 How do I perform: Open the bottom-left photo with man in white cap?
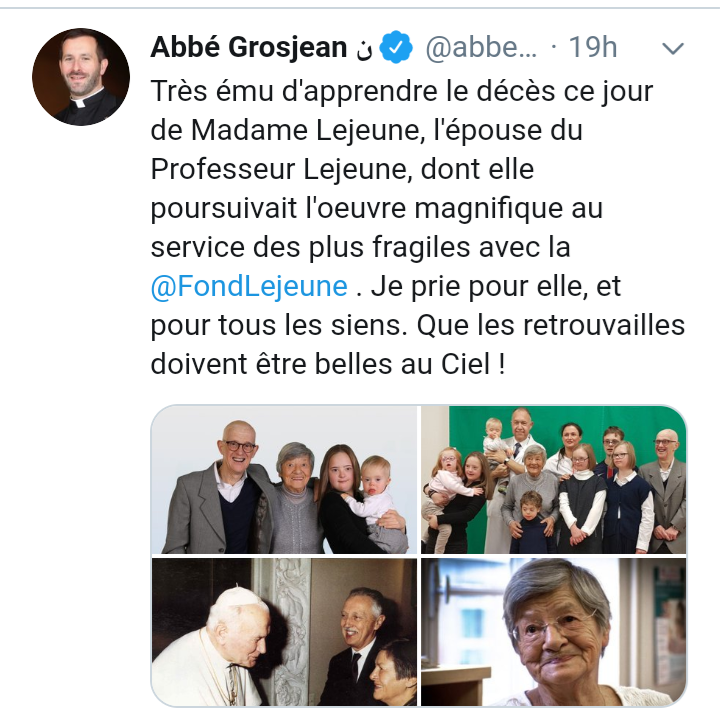click(284, 632)
